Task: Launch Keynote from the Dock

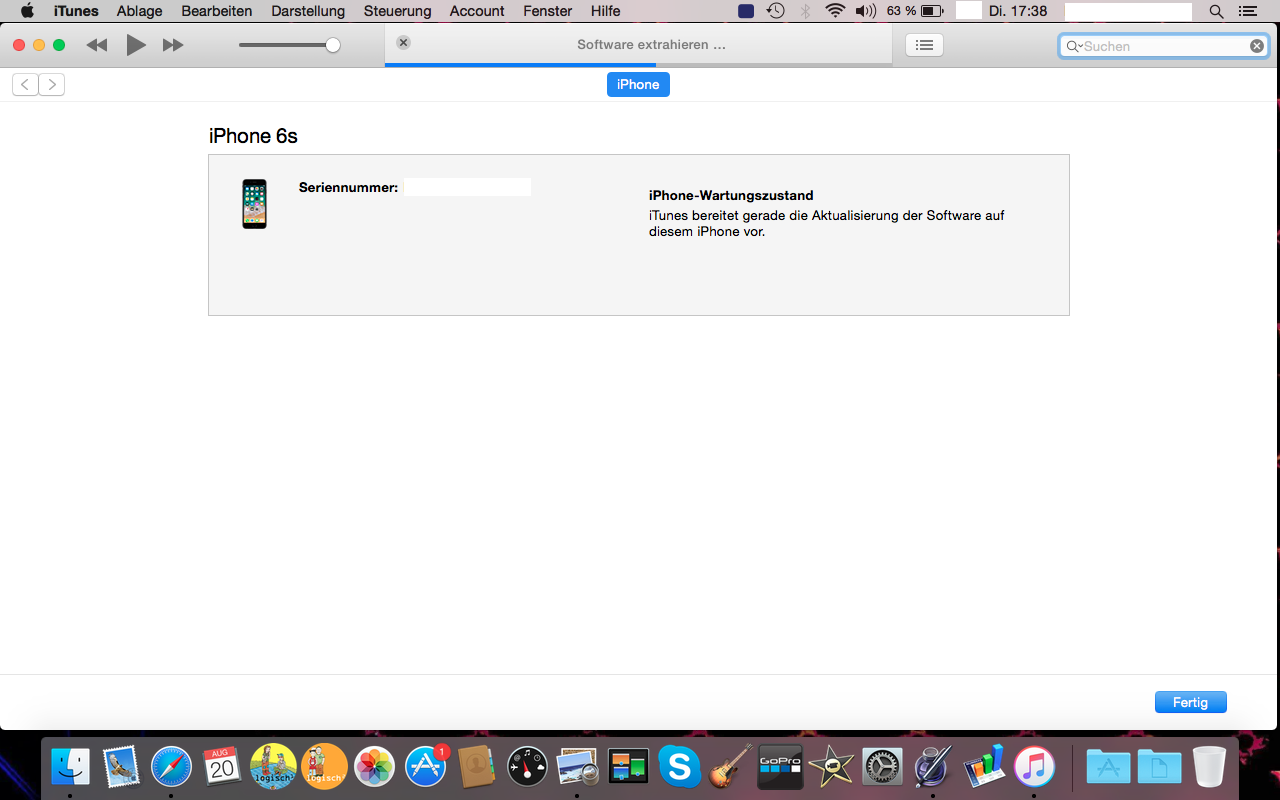Action: click(933, 767)
